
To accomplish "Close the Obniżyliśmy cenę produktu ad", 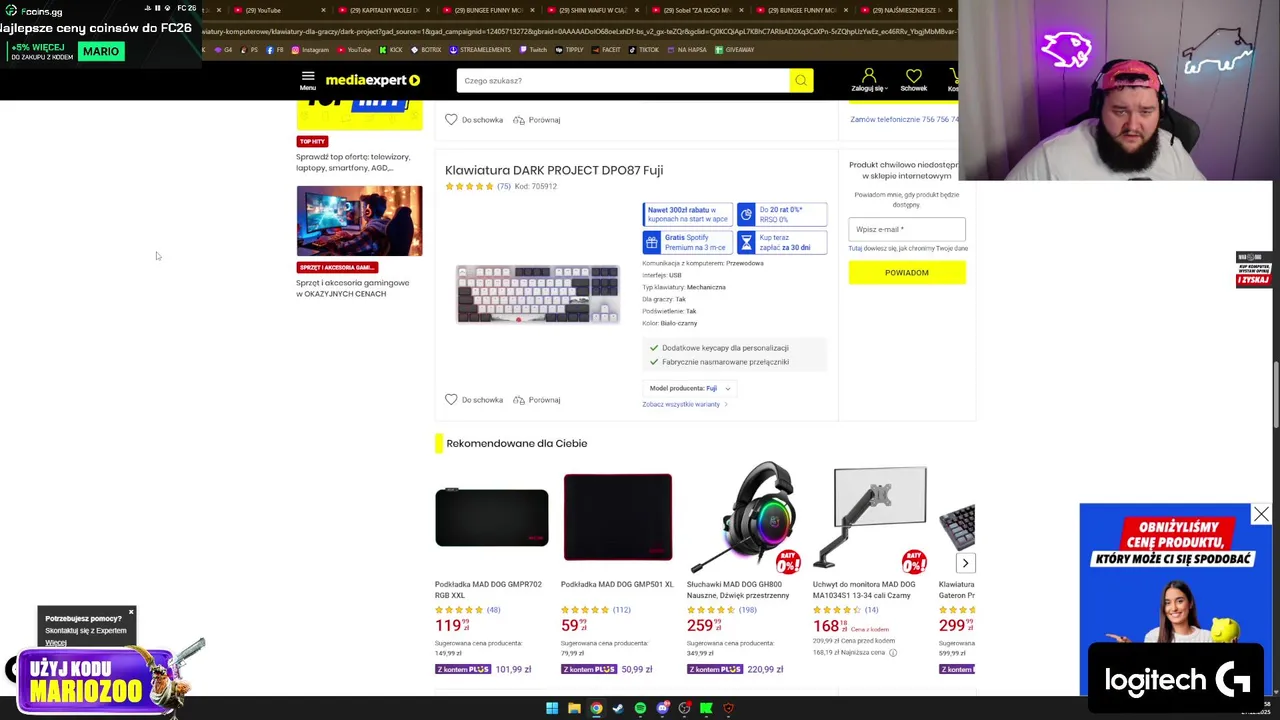I will pos(1261,515).
